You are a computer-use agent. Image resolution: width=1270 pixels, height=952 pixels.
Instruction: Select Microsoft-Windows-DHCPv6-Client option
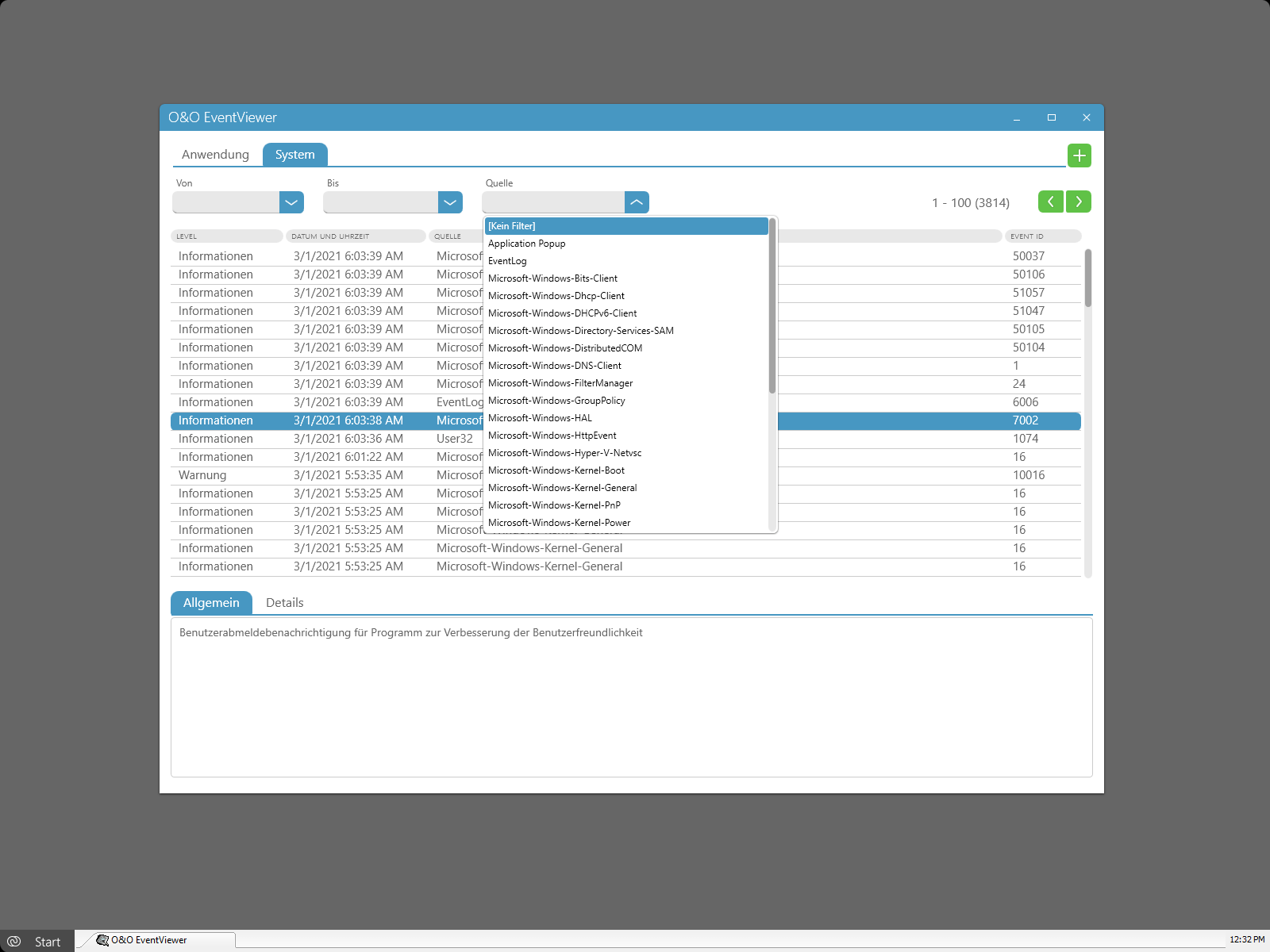click(626, 313)
